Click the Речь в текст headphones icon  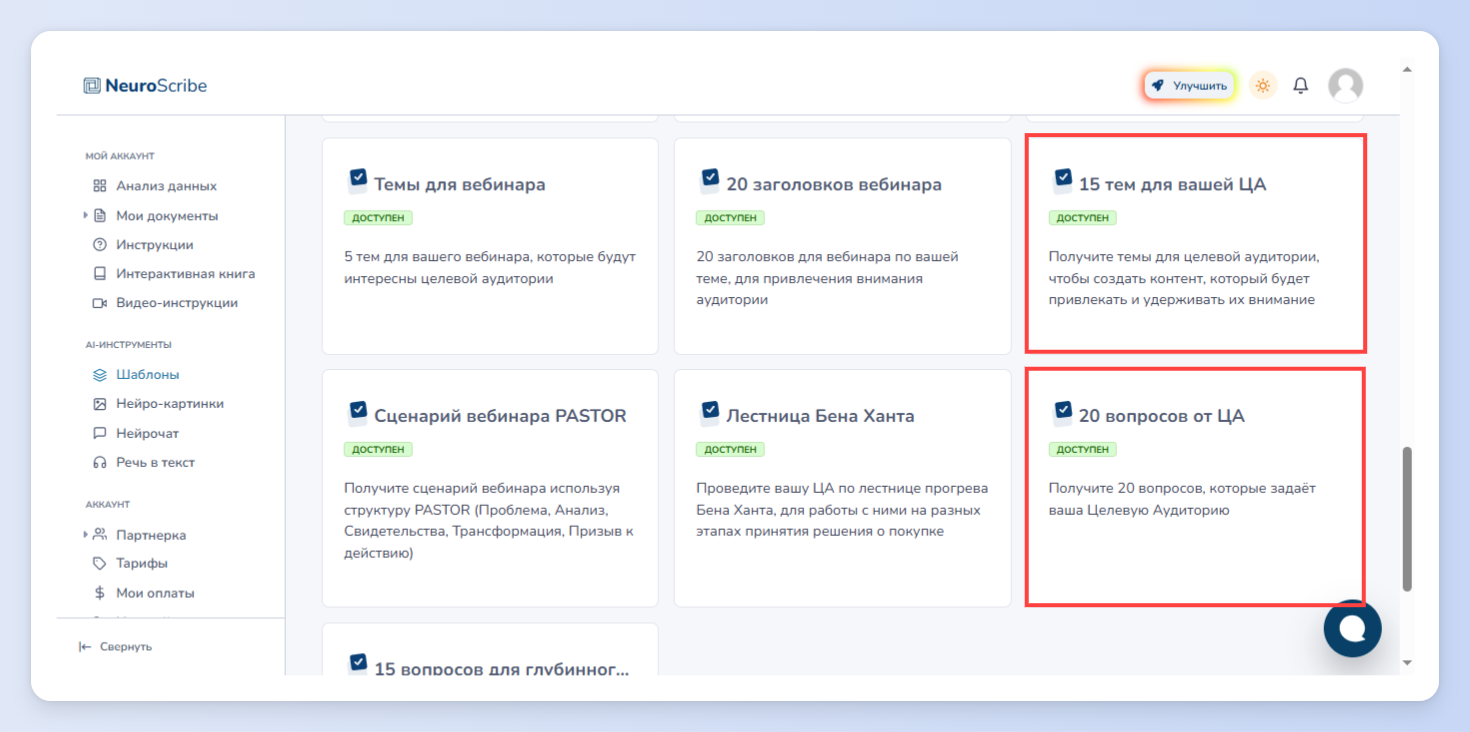pyautogui.click(x=100, y=463)
